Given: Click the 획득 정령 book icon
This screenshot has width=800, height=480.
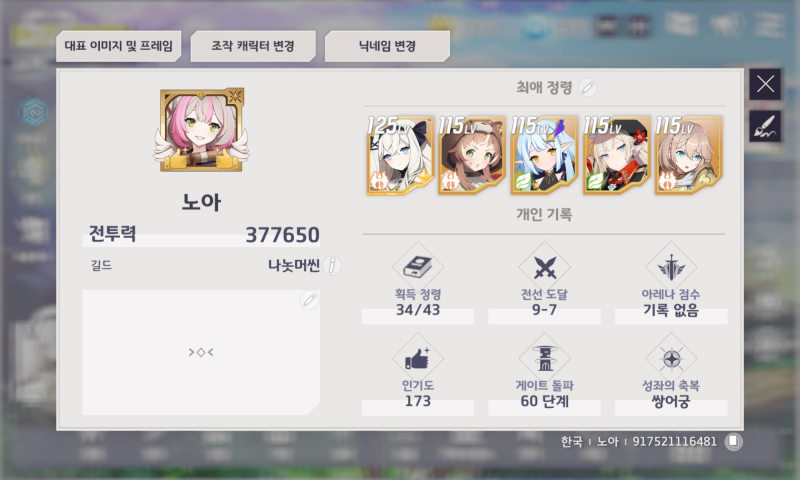Looking at the screenshot, I should point(417,267).
